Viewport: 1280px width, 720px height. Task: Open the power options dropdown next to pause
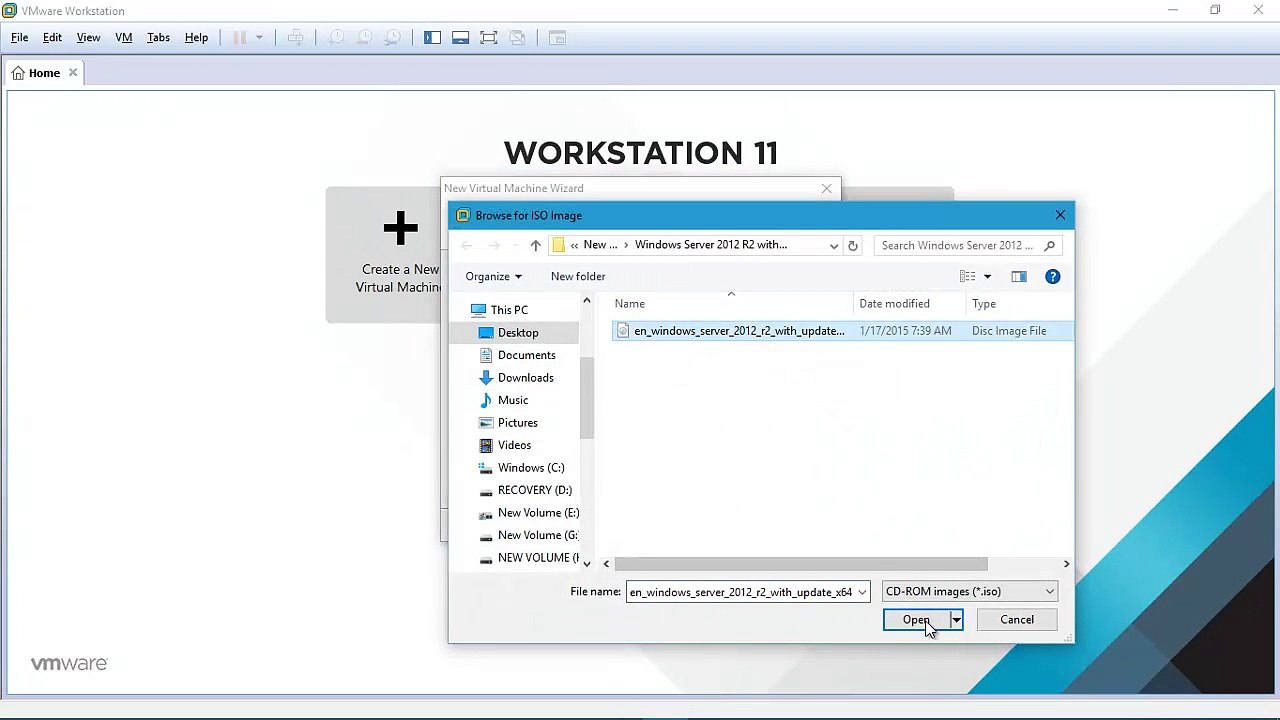(x=259, y=38)
